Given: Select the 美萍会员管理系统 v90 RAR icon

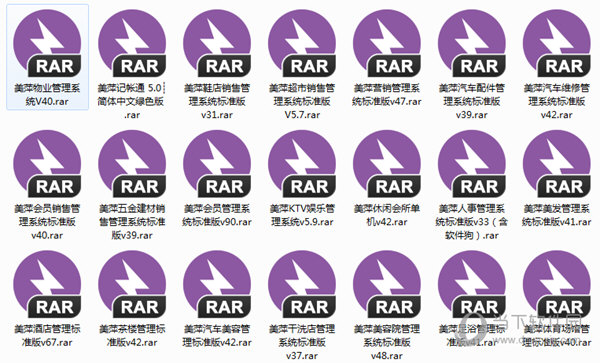Looking at the screenshot, I should (217, 164).
